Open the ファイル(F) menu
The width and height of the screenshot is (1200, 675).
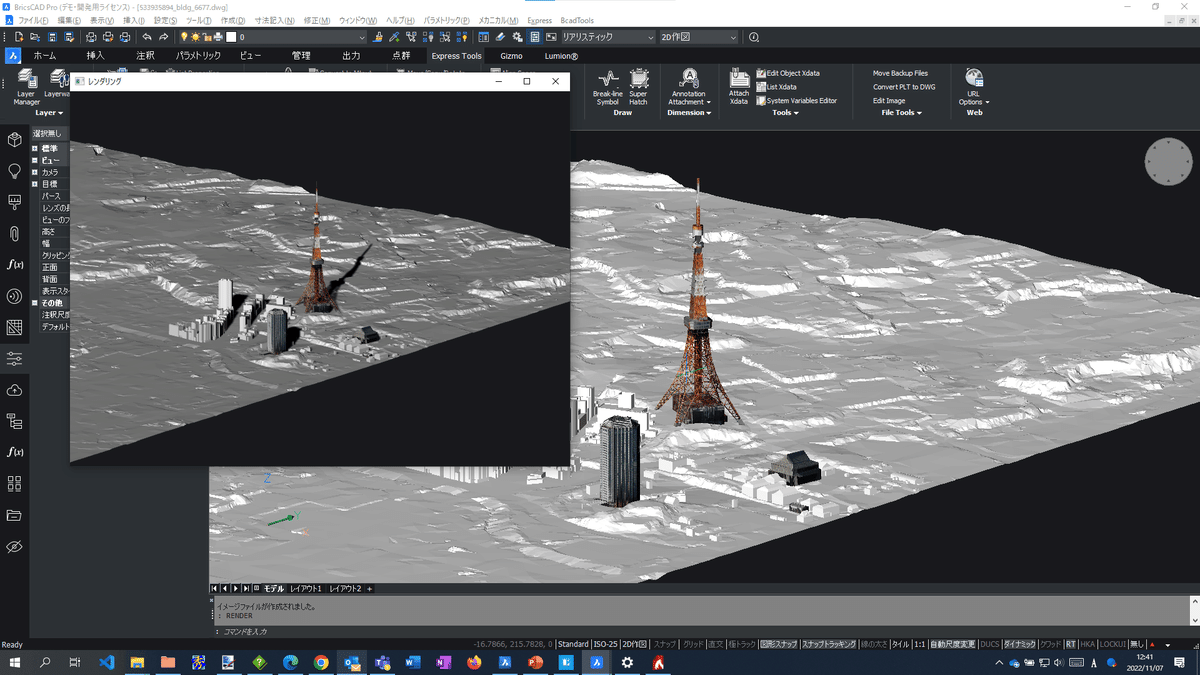point(33,20)
